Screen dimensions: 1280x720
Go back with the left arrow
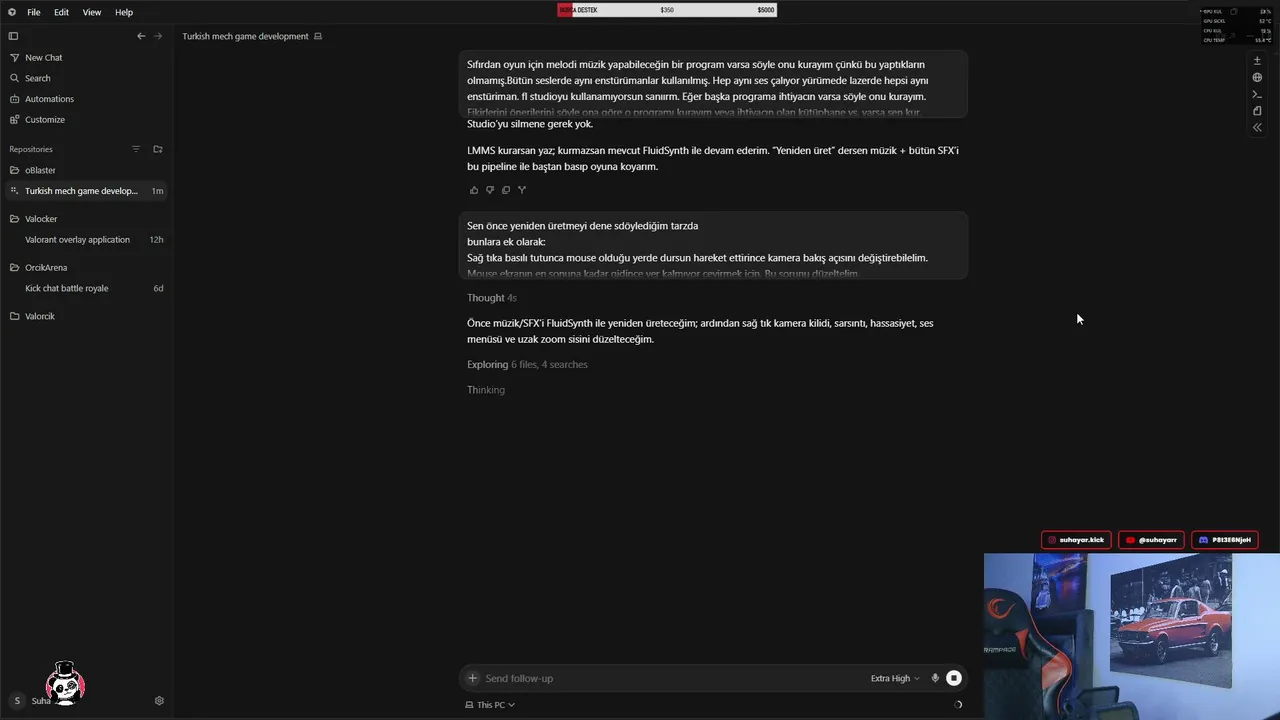(141, 36)
